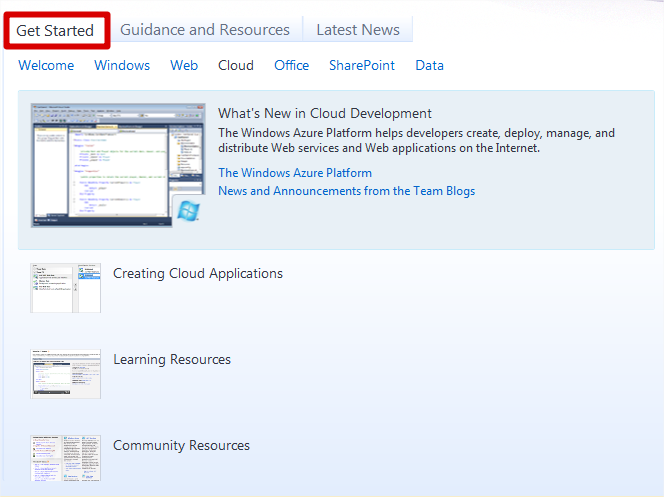The image size is (664, 497).
Task: Open the Data category
Action: (430, 65)
